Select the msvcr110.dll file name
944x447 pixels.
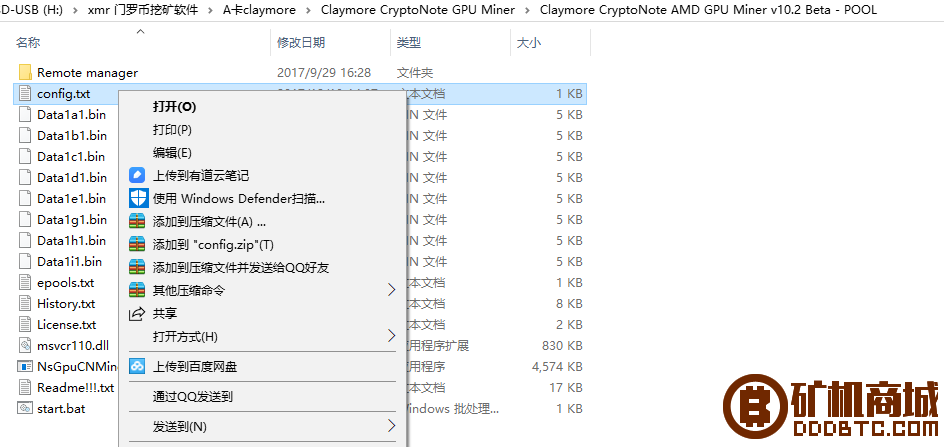coord(73,346)
